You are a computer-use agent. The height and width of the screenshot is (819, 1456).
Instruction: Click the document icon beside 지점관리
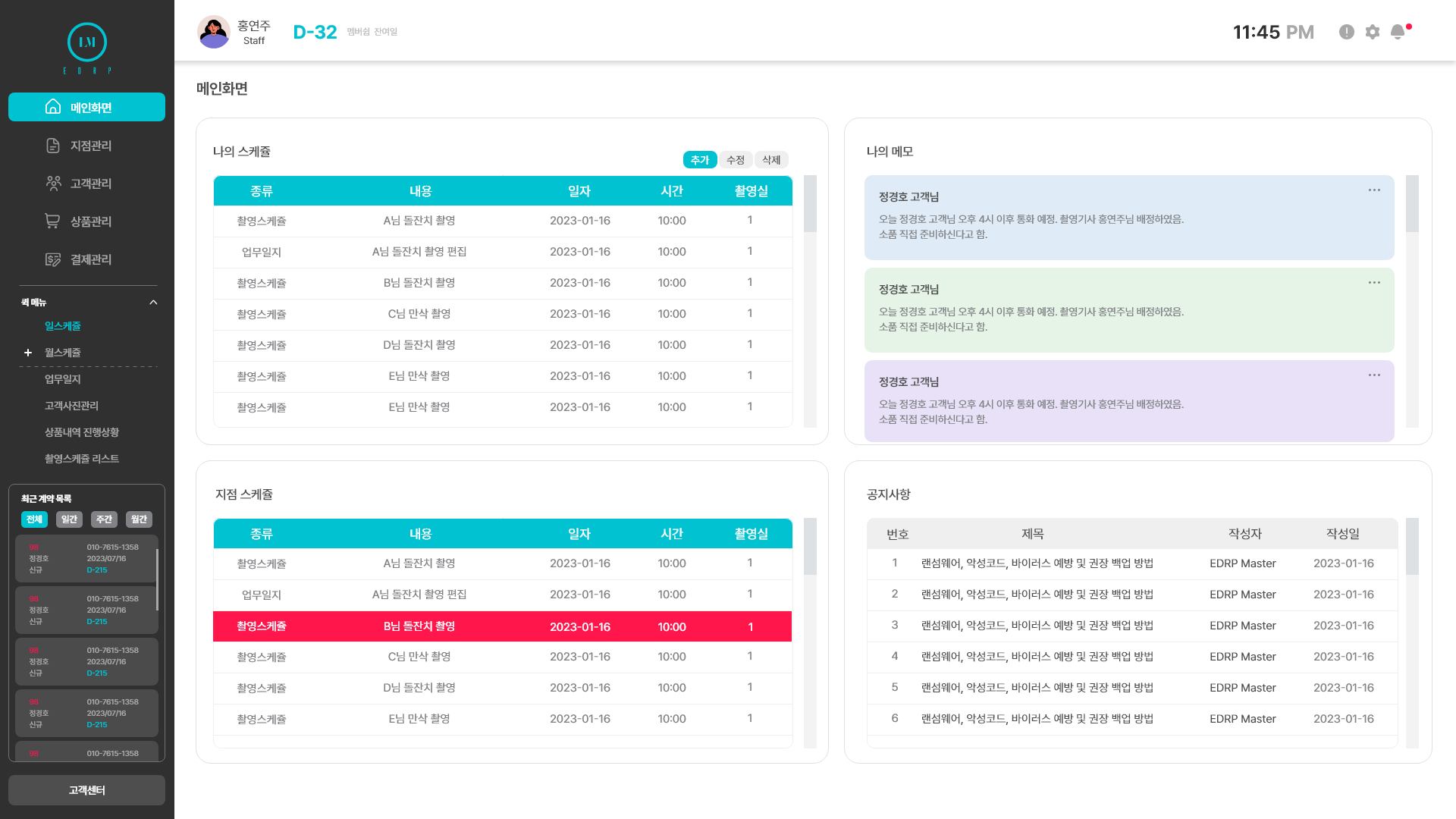(53, 146)
